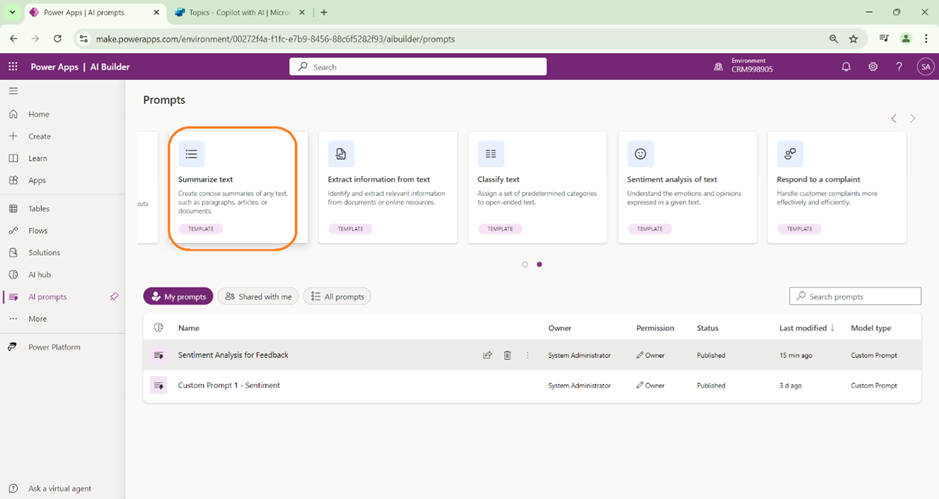The width and height of the screenshot is (939, 499).
Task: Open the Classify text template card
Action: click(537, 187)
